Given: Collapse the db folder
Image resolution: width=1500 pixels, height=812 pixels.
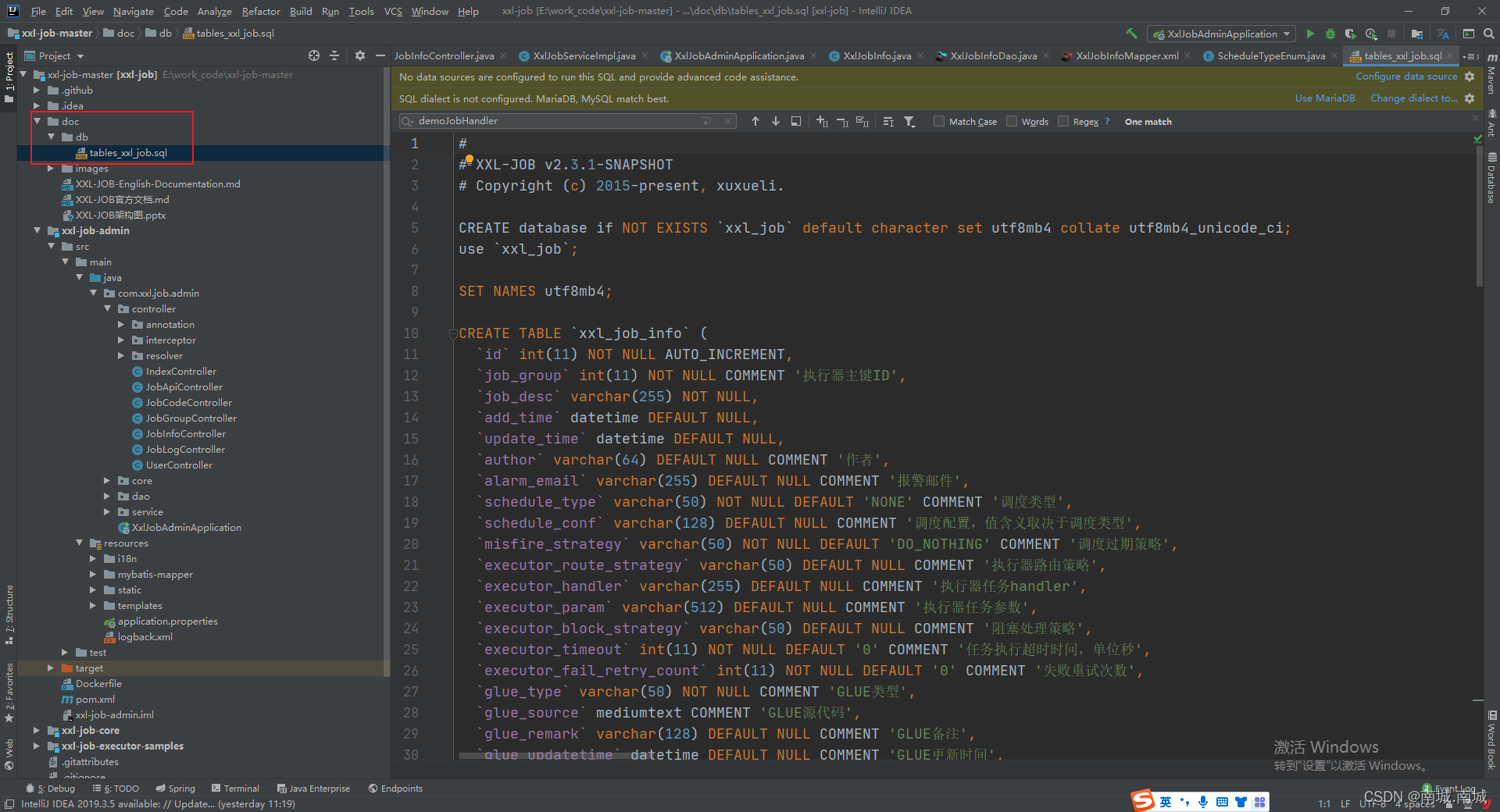Looking at the screenshot, I should (51, 137).
